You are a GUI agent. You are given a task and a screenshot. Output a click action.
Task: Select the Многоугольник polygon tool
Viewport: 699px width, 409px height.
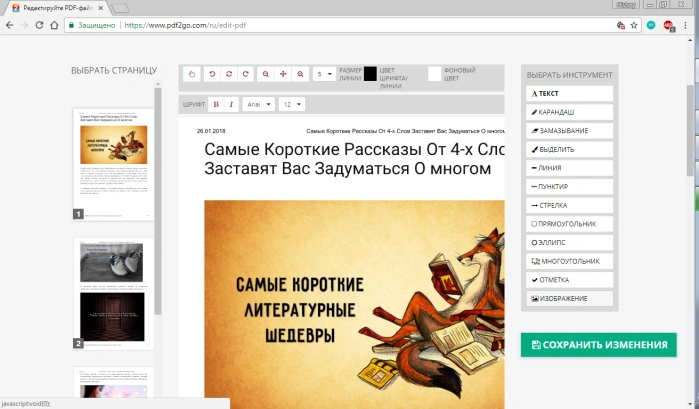570,261
